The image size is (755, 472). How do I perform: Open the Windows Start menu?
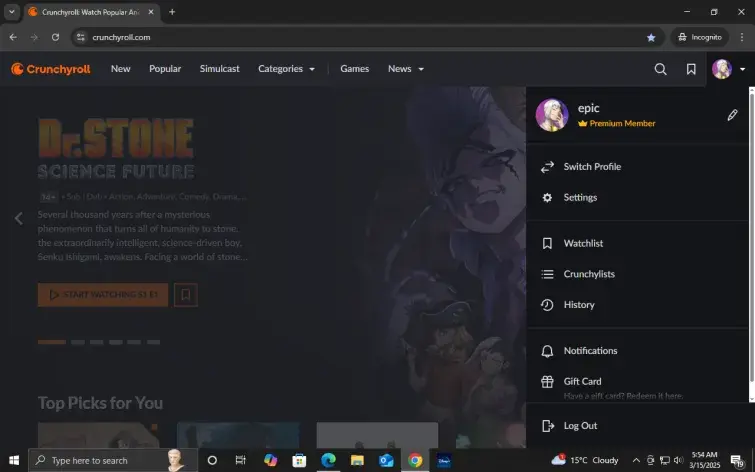(x=14, y=460)
